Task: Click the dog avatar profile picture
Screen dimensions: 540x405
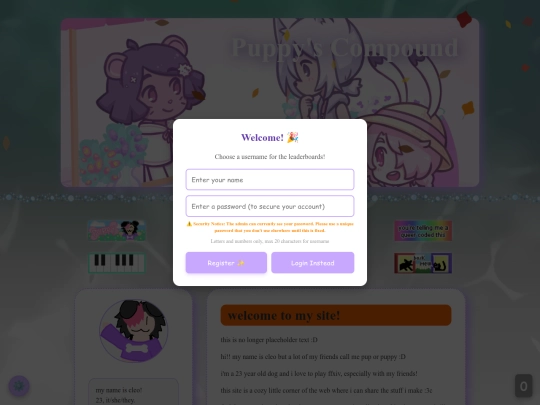Action: [x=134, y=331]
